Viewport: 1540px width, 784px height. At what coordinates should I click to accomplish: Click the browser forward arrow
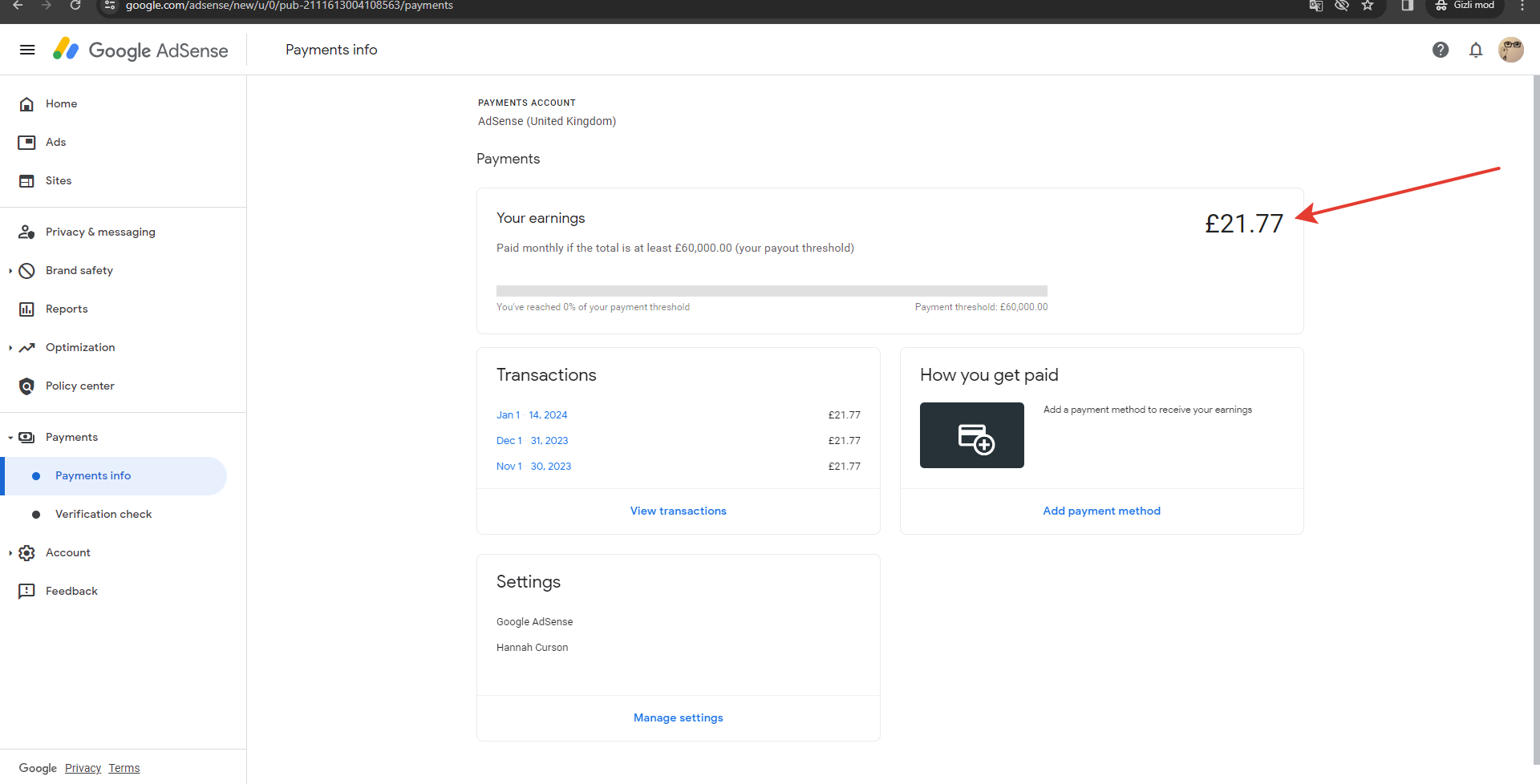pyautogui.click(x=47, y=6)
